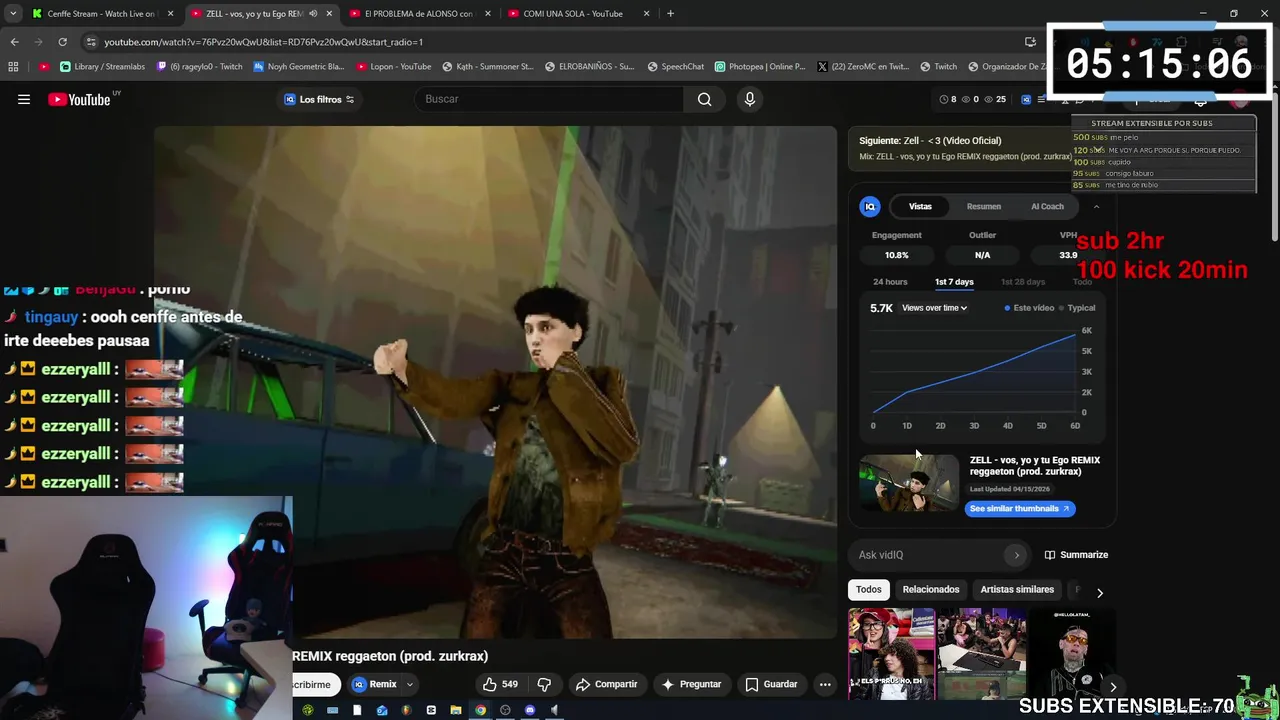Open the YouTube hamburger guide menu
Viewport: 1280px width, 720px height.
coord(24,99)
